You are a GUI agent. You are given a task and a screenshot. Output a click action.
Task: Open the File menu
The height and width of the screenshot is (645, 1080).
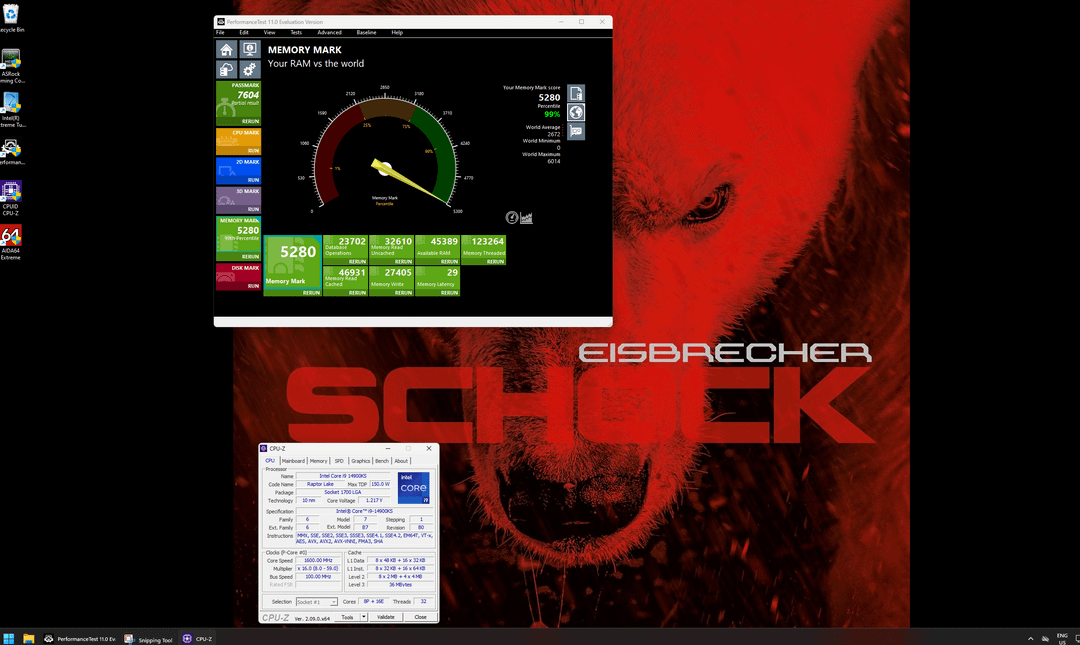(220, 32)
